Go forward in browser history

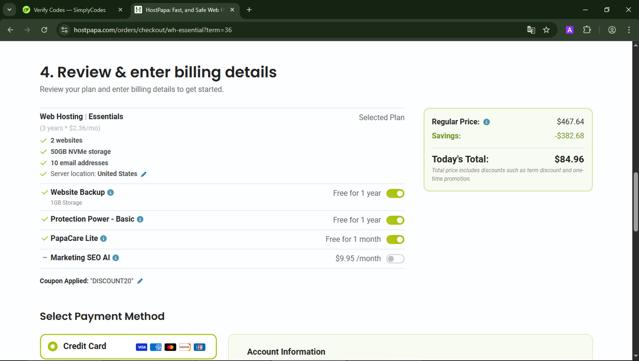click(x=27, y=30)
